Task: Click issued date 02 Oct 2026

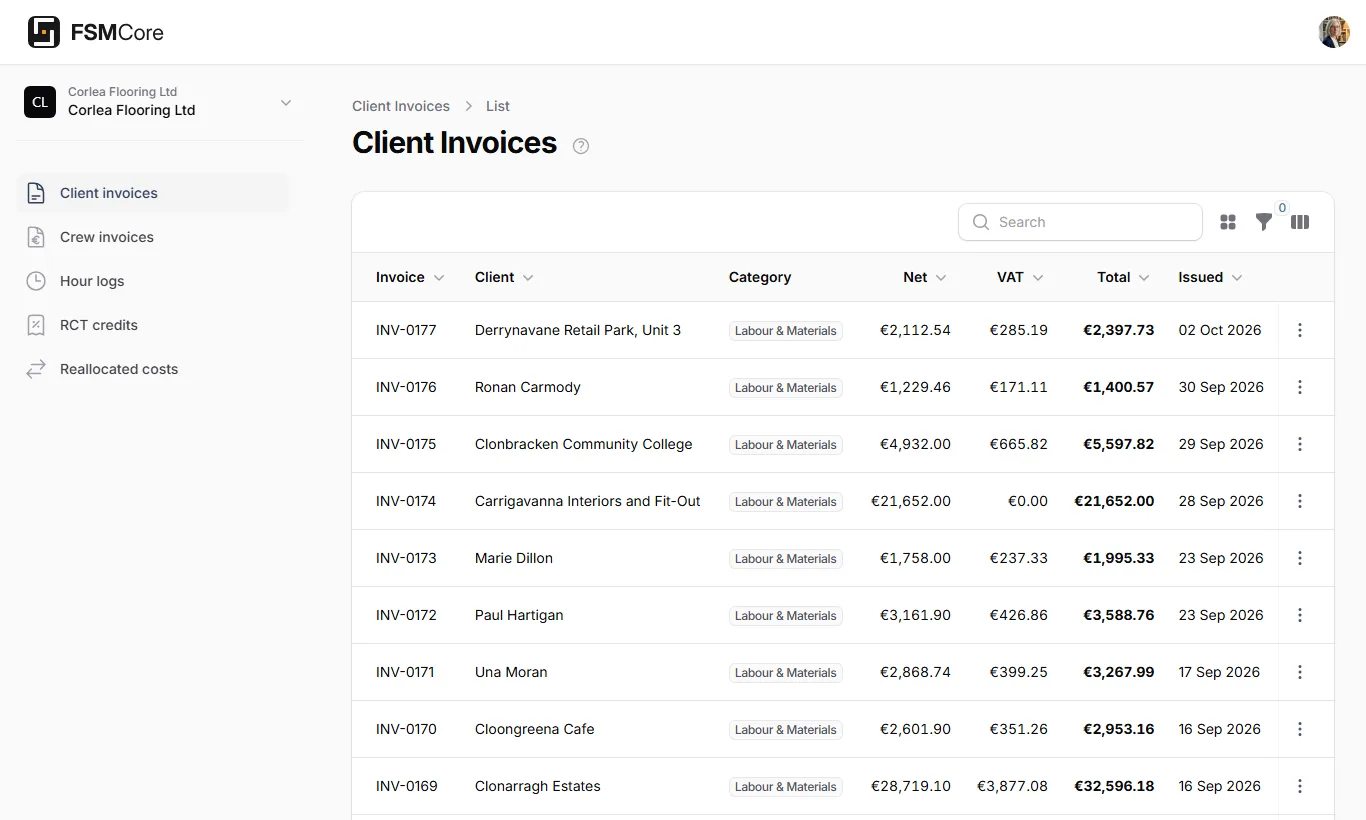Action: tap(1220, 330)
